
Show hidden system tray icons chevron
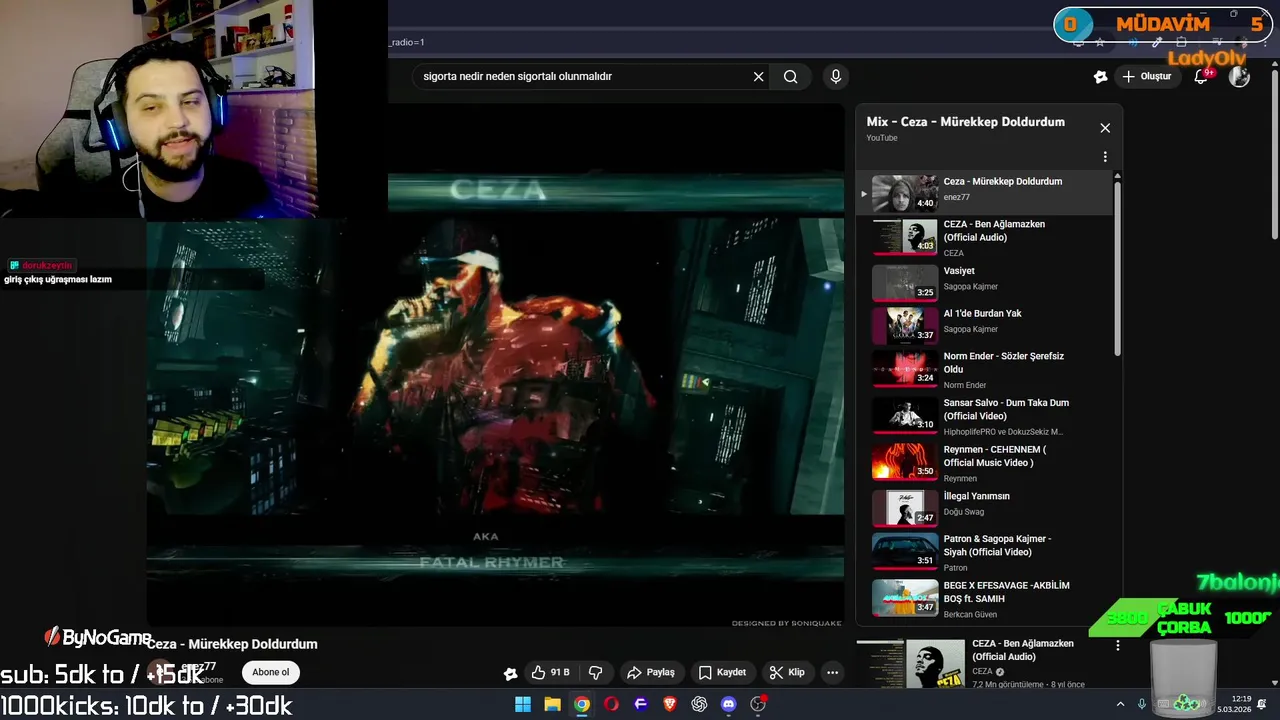pyautogui.click(x=1120, y=704)
